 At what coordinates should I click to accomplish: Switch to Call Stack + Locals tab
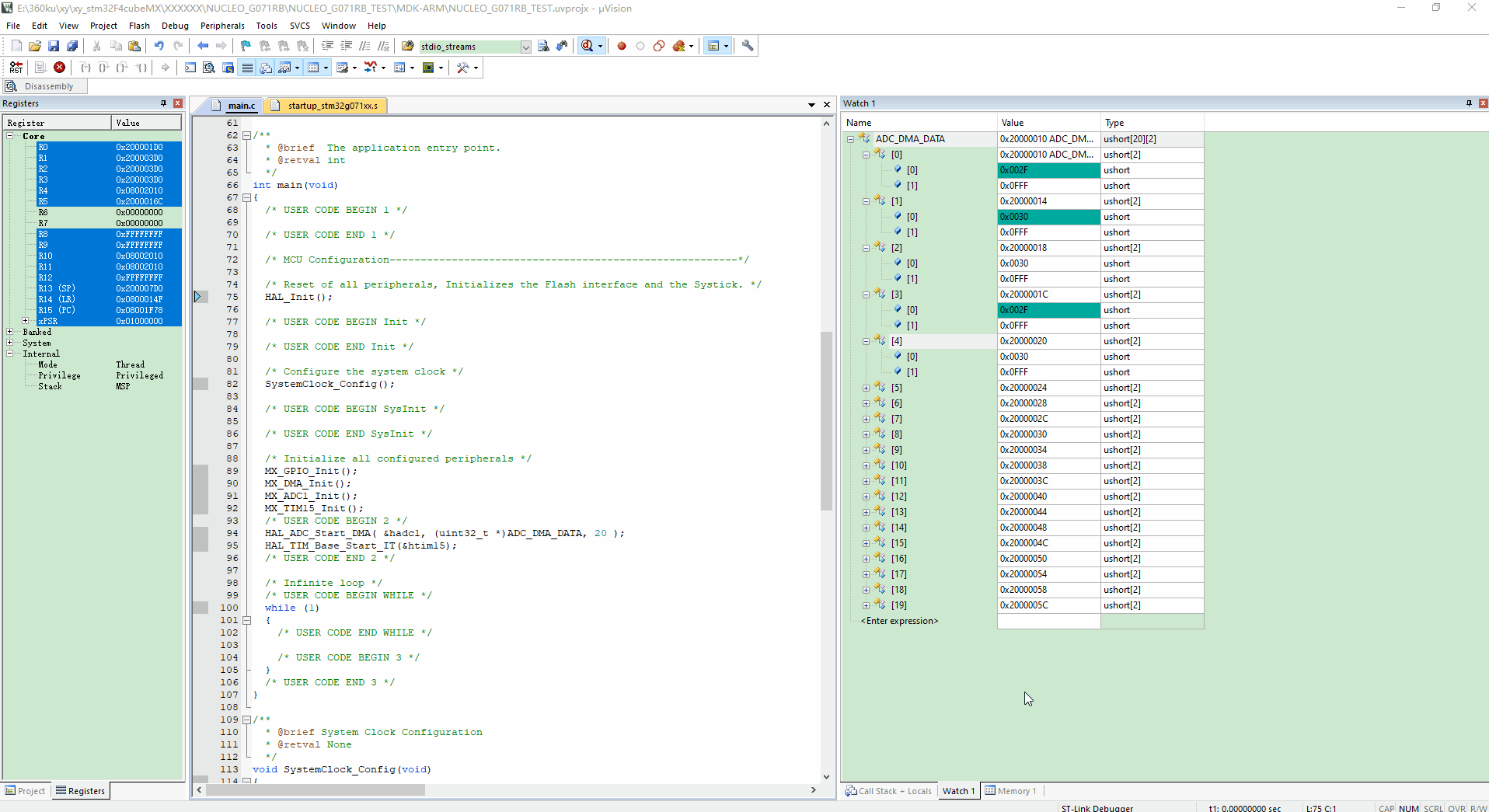[888, 791]
